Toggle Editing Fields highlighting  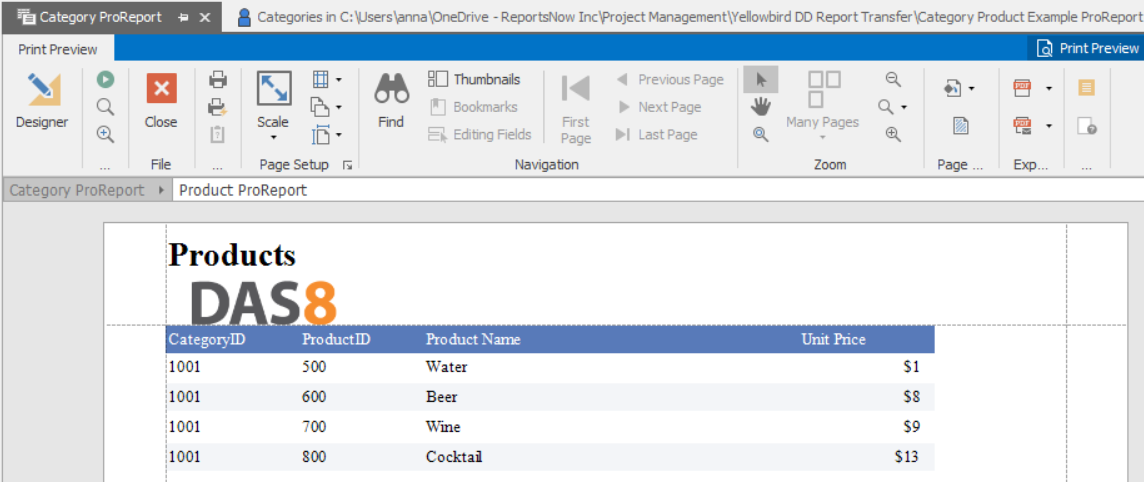tap(479, 134)
